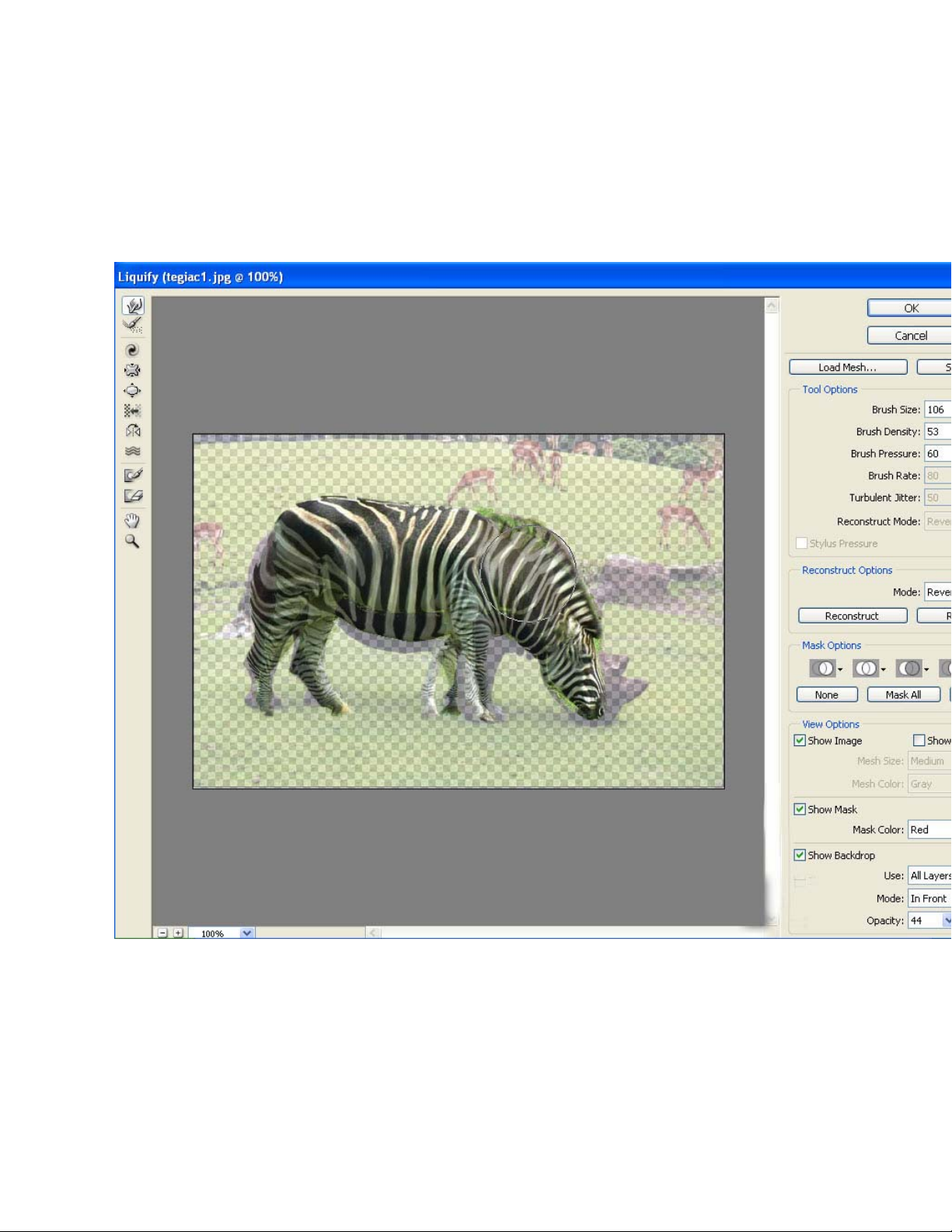Viewport: 952px width, 1232px height.
Task: Click the OK button
Action: [911, 309]
